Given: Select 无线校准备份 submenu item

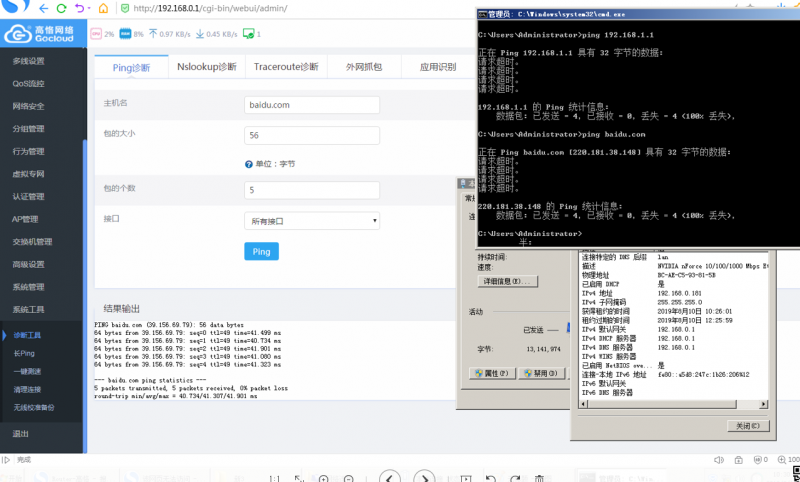Looking at the screenshot, I should (34, 408).
